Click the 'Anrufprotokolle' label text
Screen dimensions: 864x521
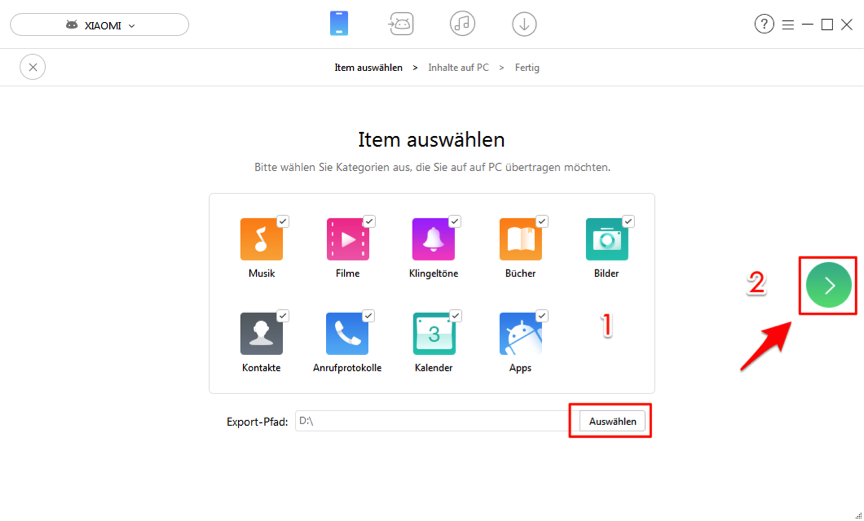coord(347,368)
